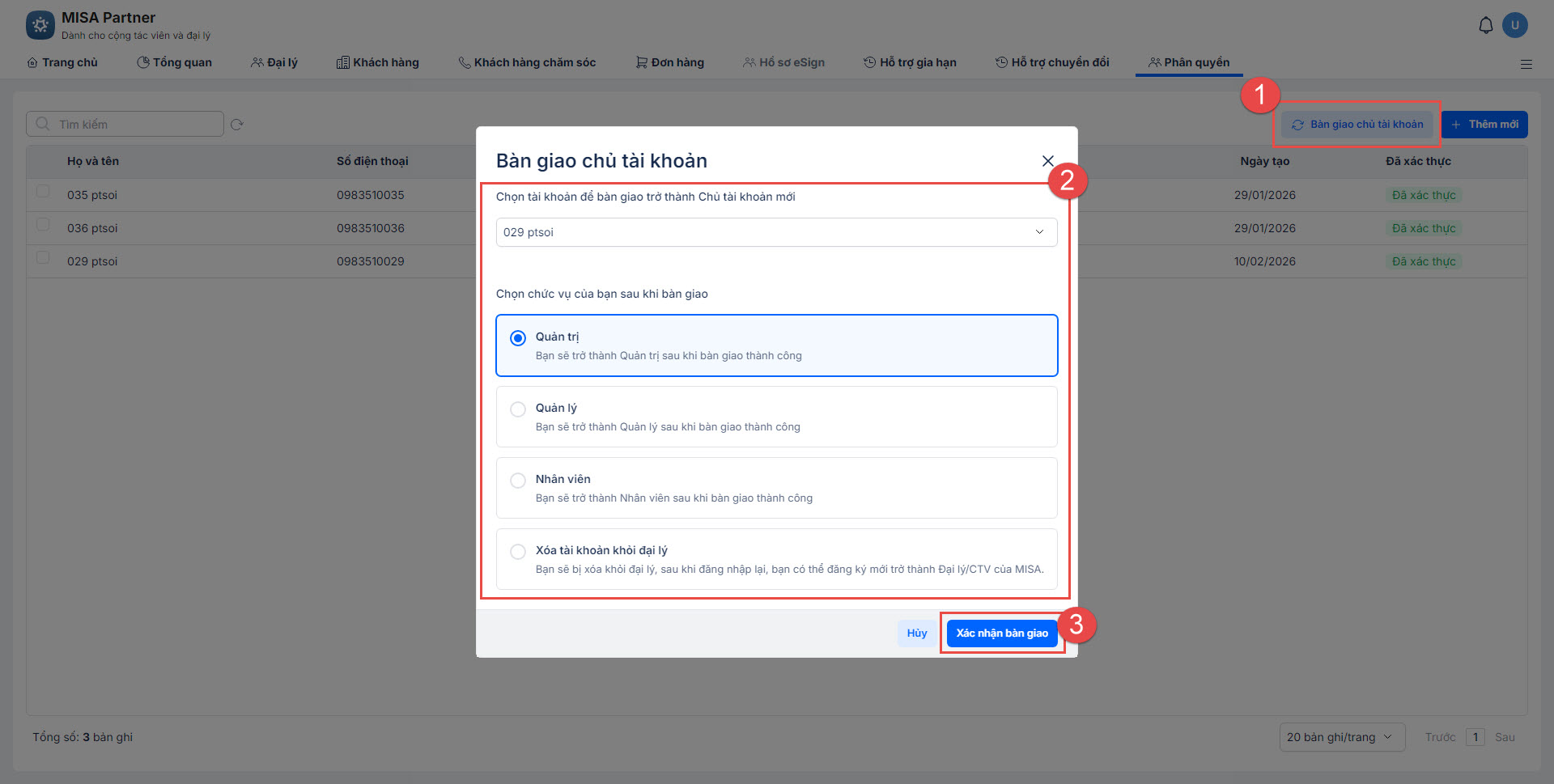Click the notification bell icon
Image resolution: width=1554 pixels, height=784 pixels.
tap(1485, 26)
